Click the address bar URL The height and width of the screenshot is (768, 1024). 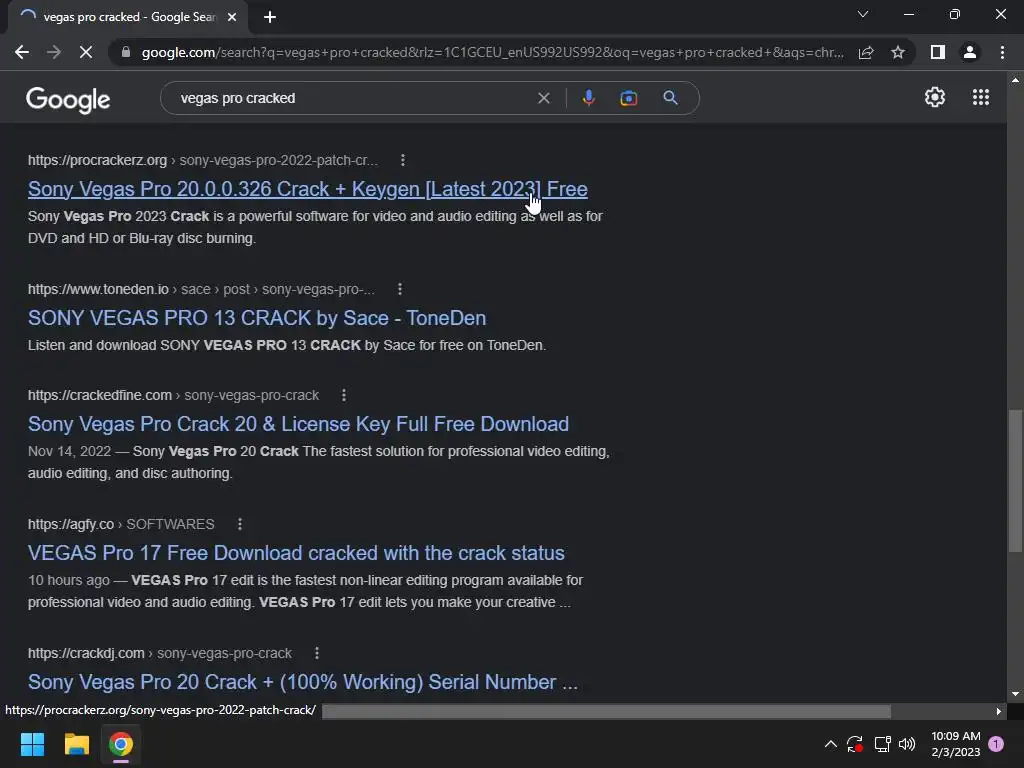[493, 52]
